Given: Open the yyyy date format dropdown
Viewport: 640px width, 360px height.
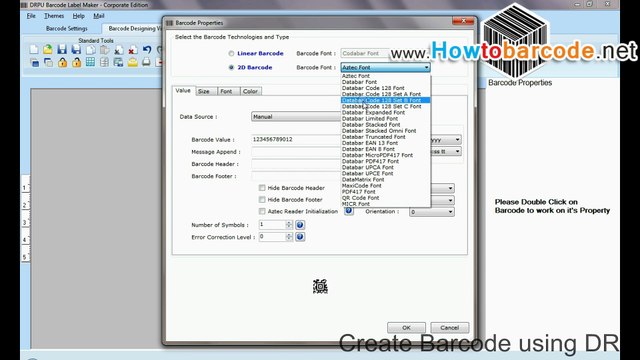Looking at the screenshot, I should coord(446,140).
